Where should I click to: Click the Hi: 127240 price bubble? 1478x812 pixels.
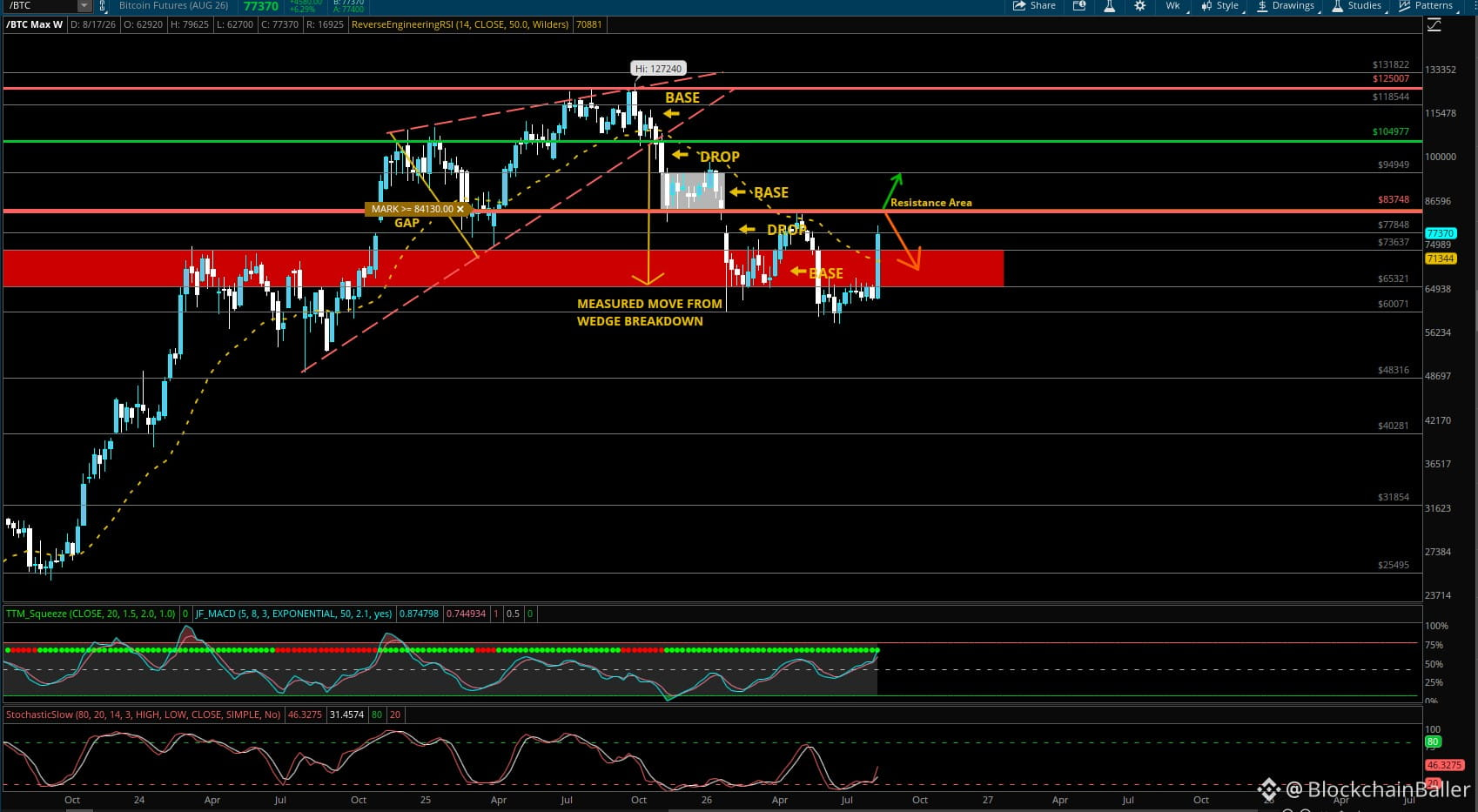658,68
